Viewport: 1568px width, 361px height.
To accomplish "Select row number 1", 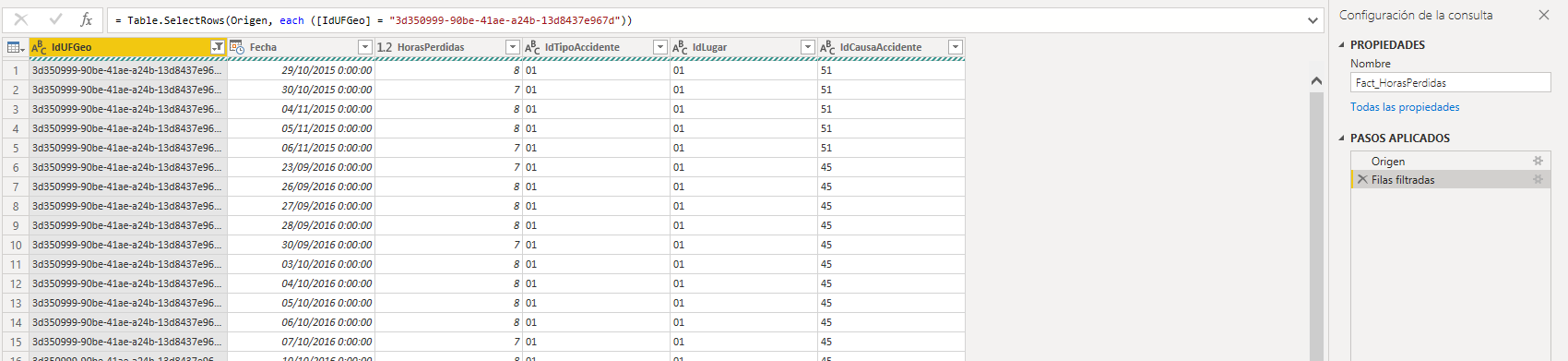I will click(16, 70).
